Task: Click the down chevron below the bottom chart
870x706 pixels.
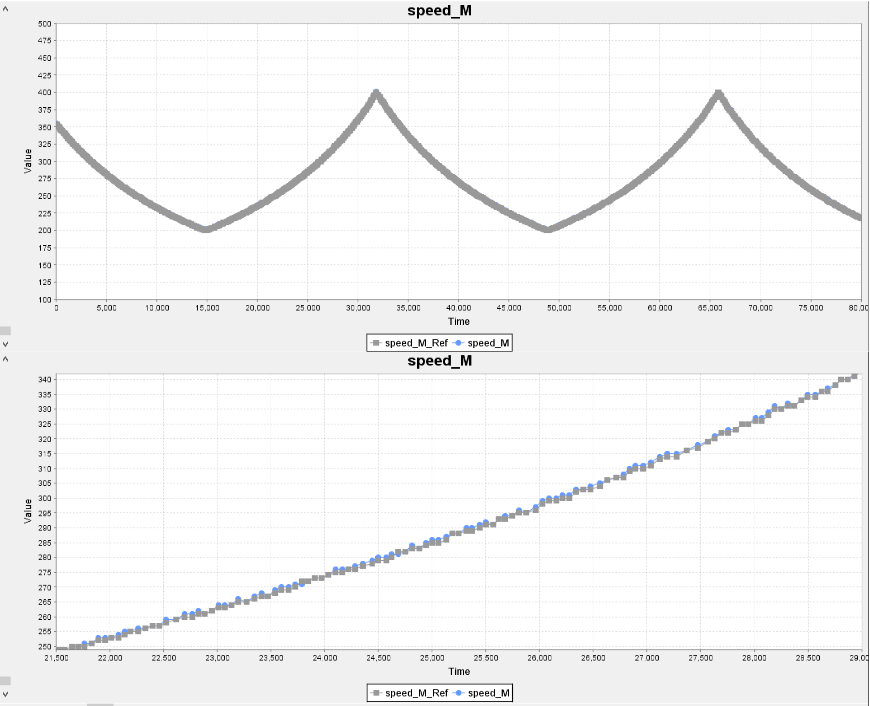Action: point(5,694)
